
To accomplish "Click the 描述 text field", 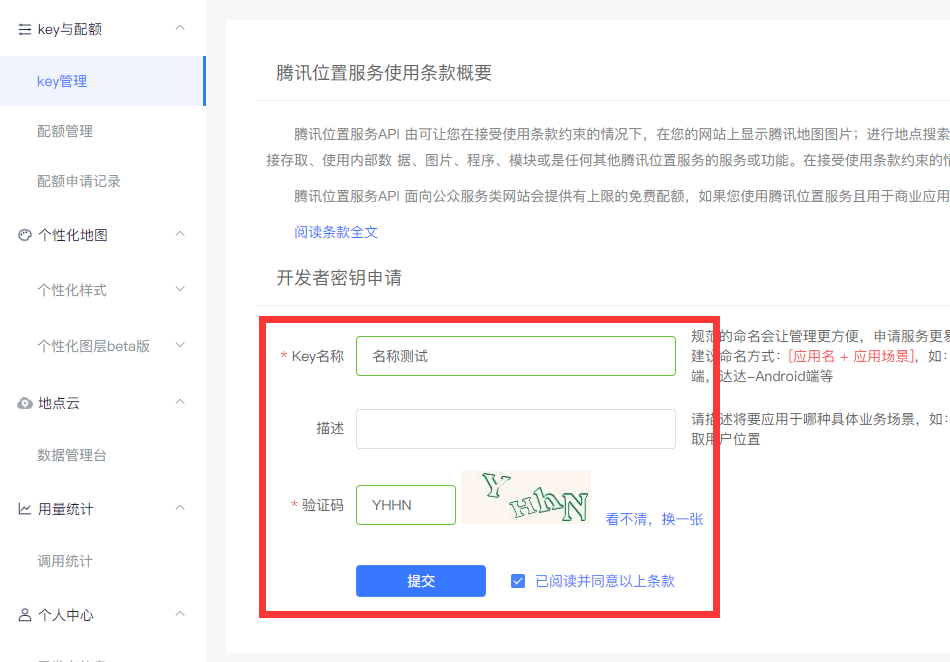I will click(x=516, y=429).
